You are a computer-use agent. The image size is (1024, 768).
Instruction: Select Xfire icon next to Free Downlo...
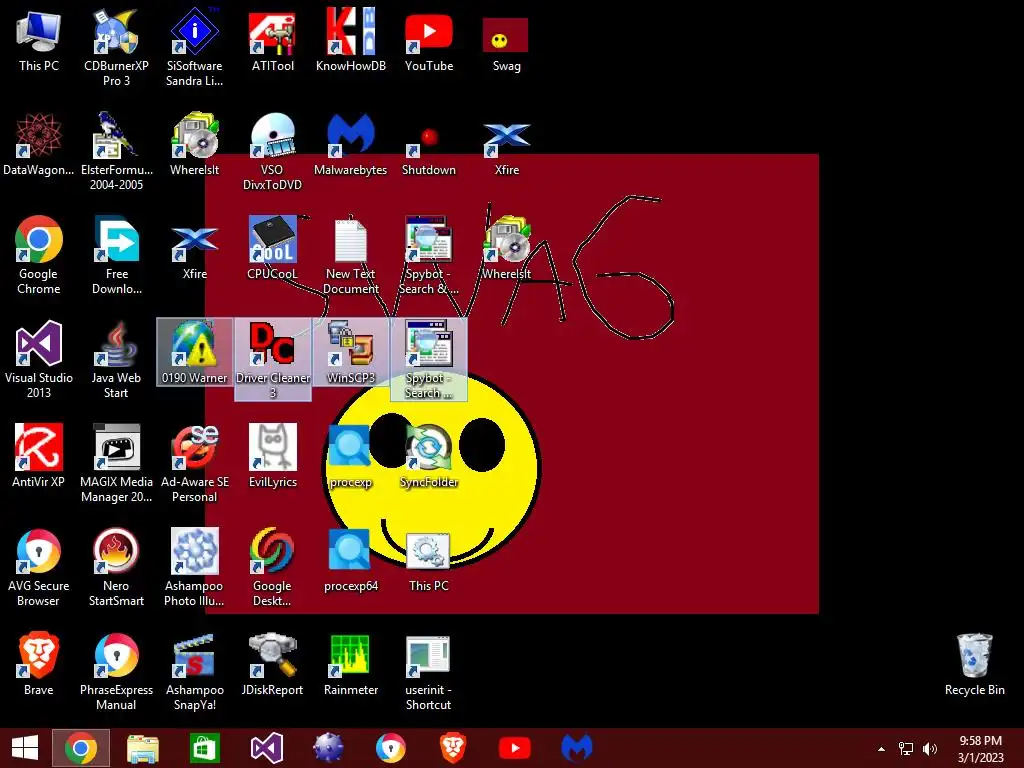click(195, 252)
